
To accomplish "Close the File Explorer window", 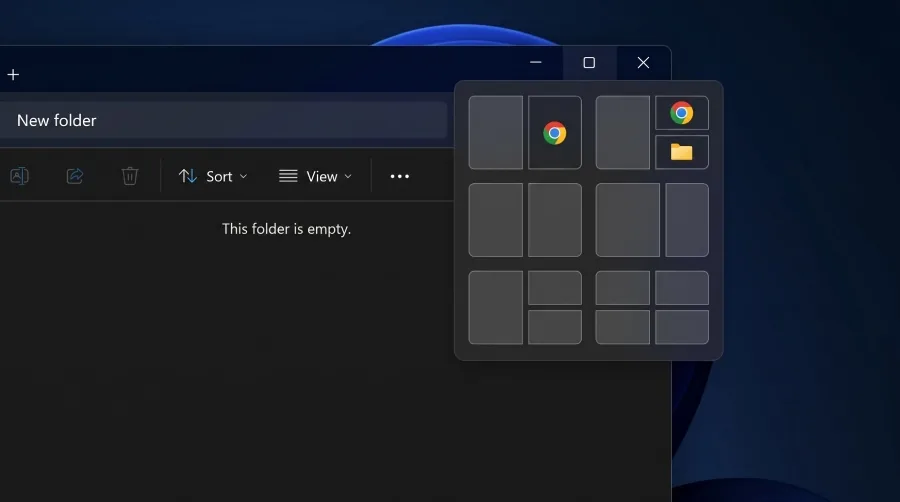I will 643,63.
